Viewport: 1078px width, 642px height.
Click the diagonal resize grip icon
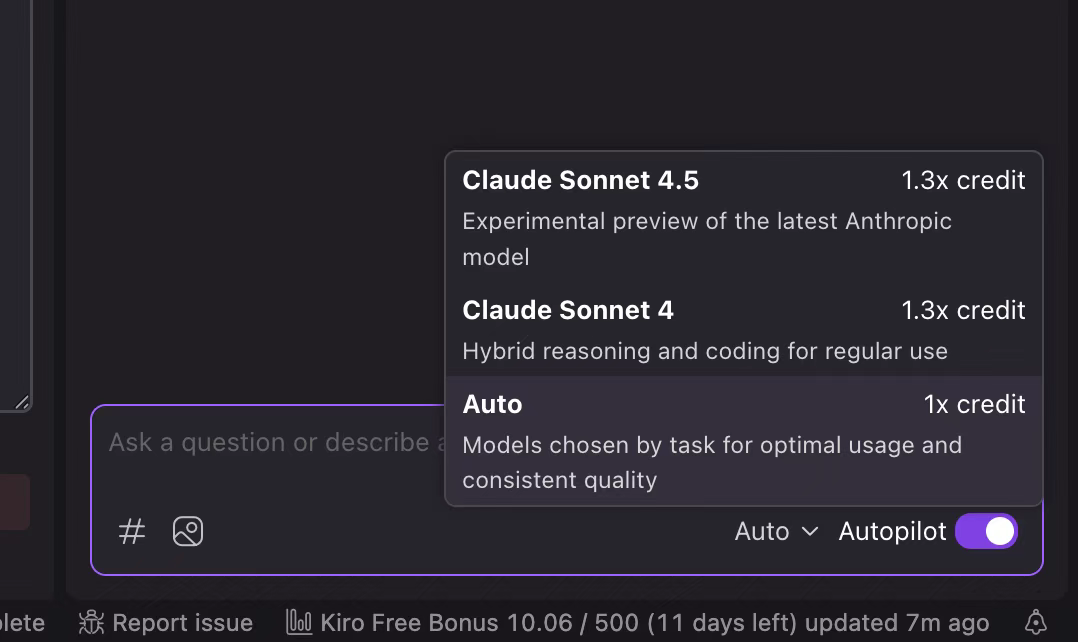coord(22,402)
